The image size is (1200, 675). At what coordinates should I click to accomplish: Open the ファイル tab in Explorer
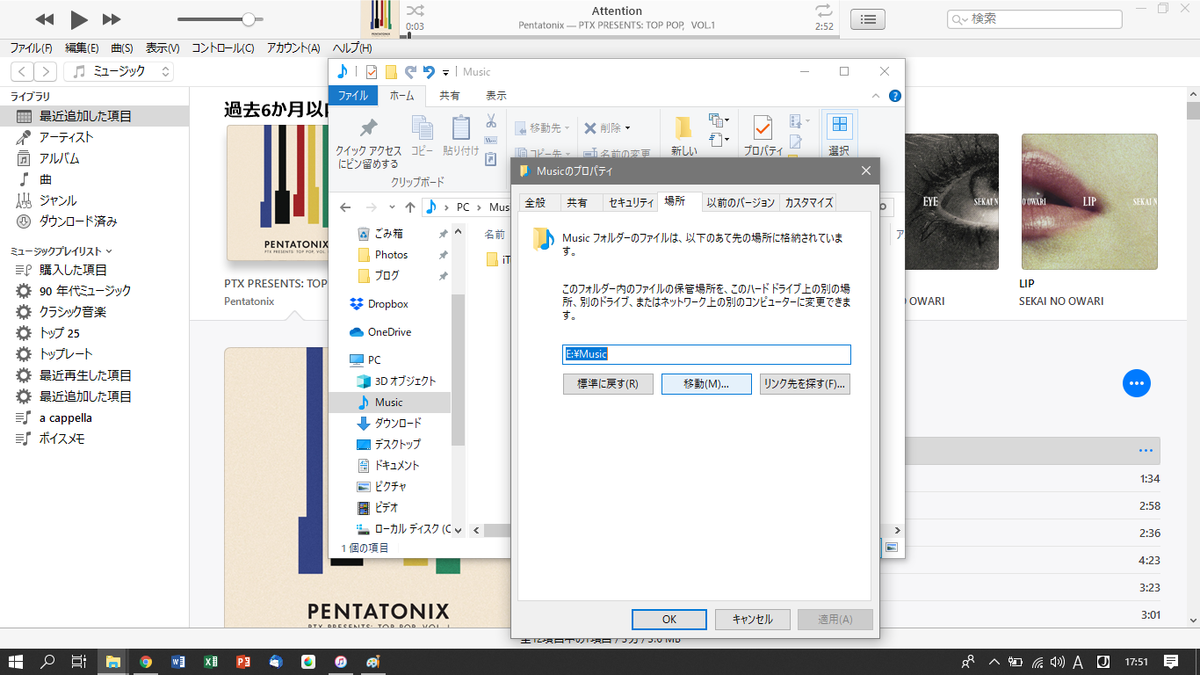point(353,96)
